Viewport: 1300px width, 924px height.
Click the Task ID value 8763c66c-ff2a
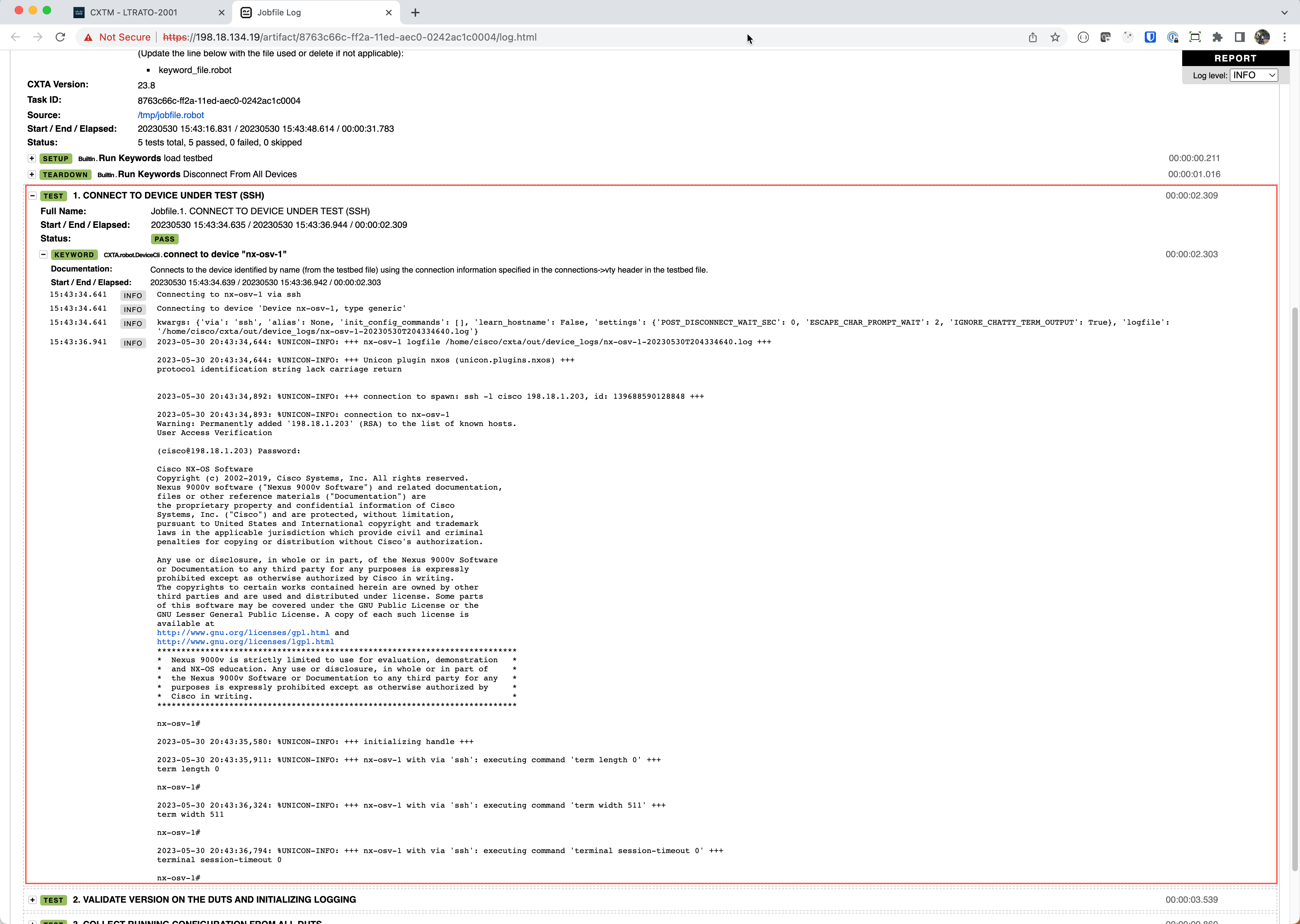[x=219, y=101]
